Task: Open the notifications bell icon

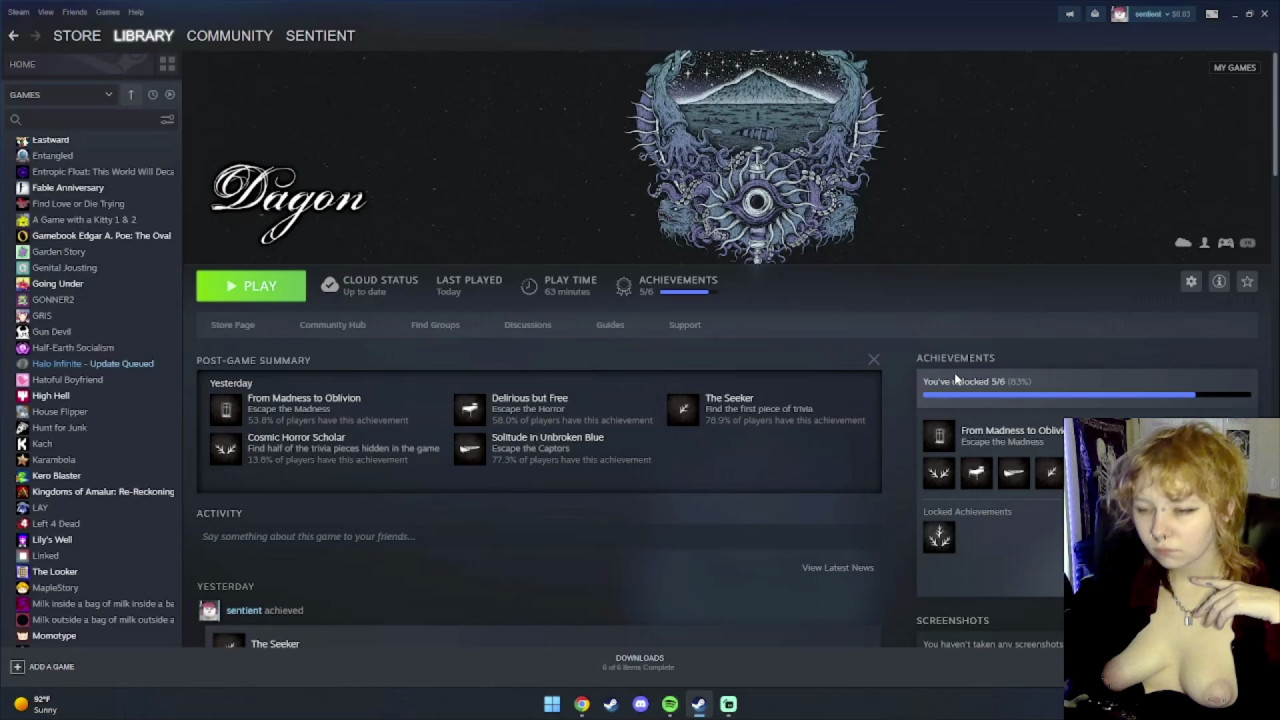Action: pyautogui.click(x=1094, y=14)
